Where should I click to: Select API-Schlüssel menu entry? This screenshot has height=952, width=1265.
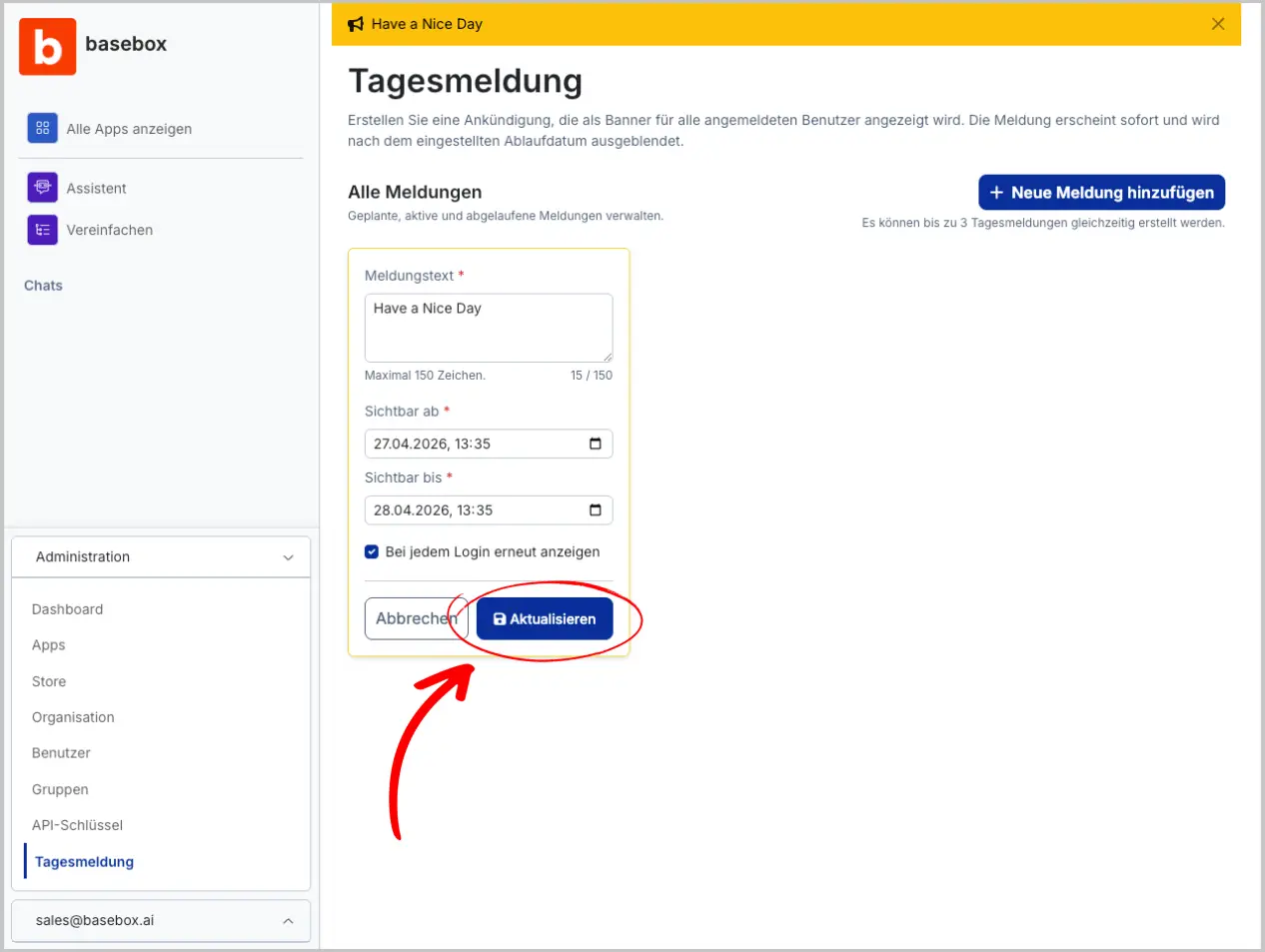pos(77,825)
